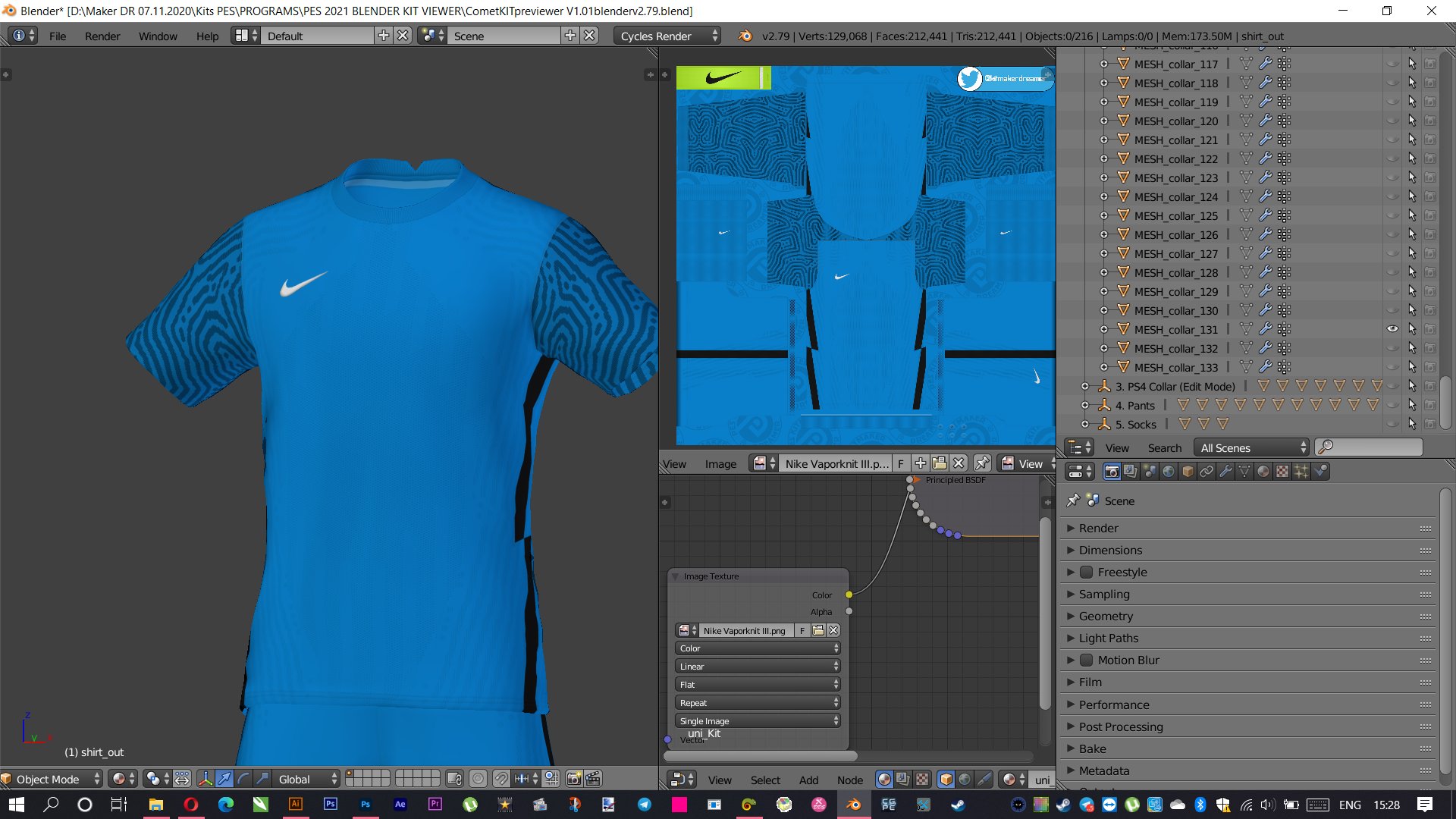1456x819 pixels.
Task: Select the MESH_collar_128 row in outliner
Action: coord(1176,272)
